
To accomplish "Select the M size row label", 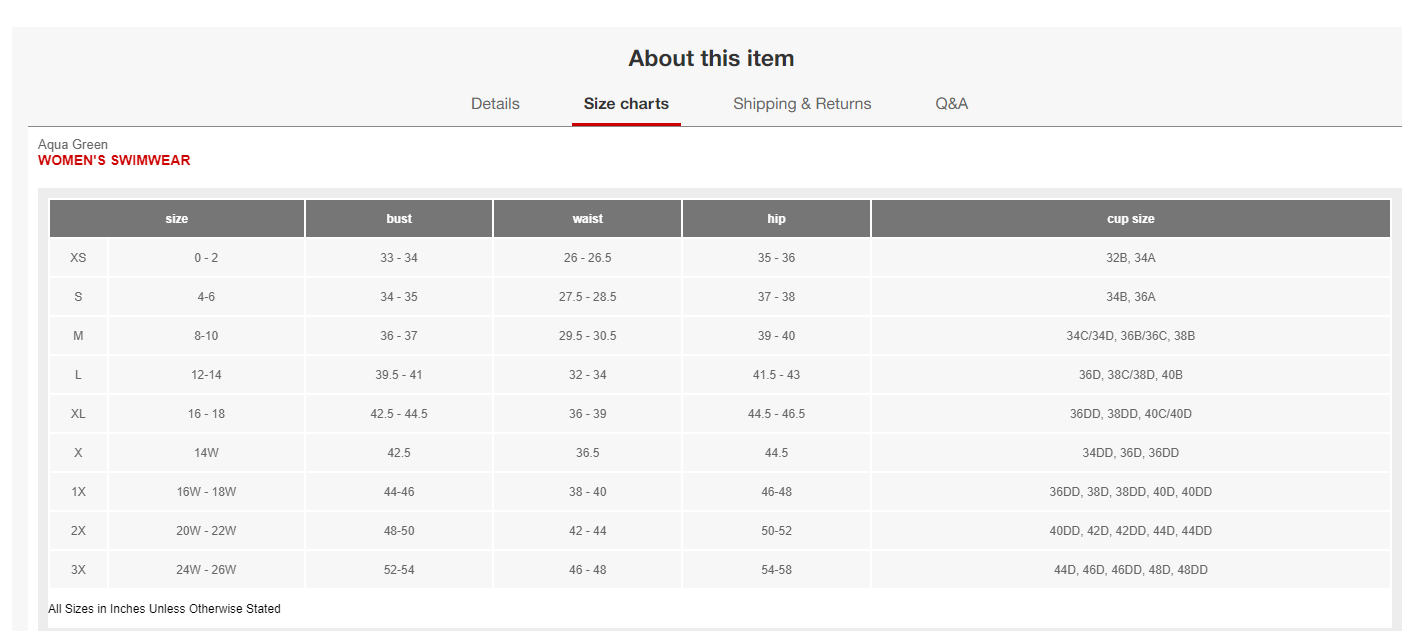I will click(78, 336).
